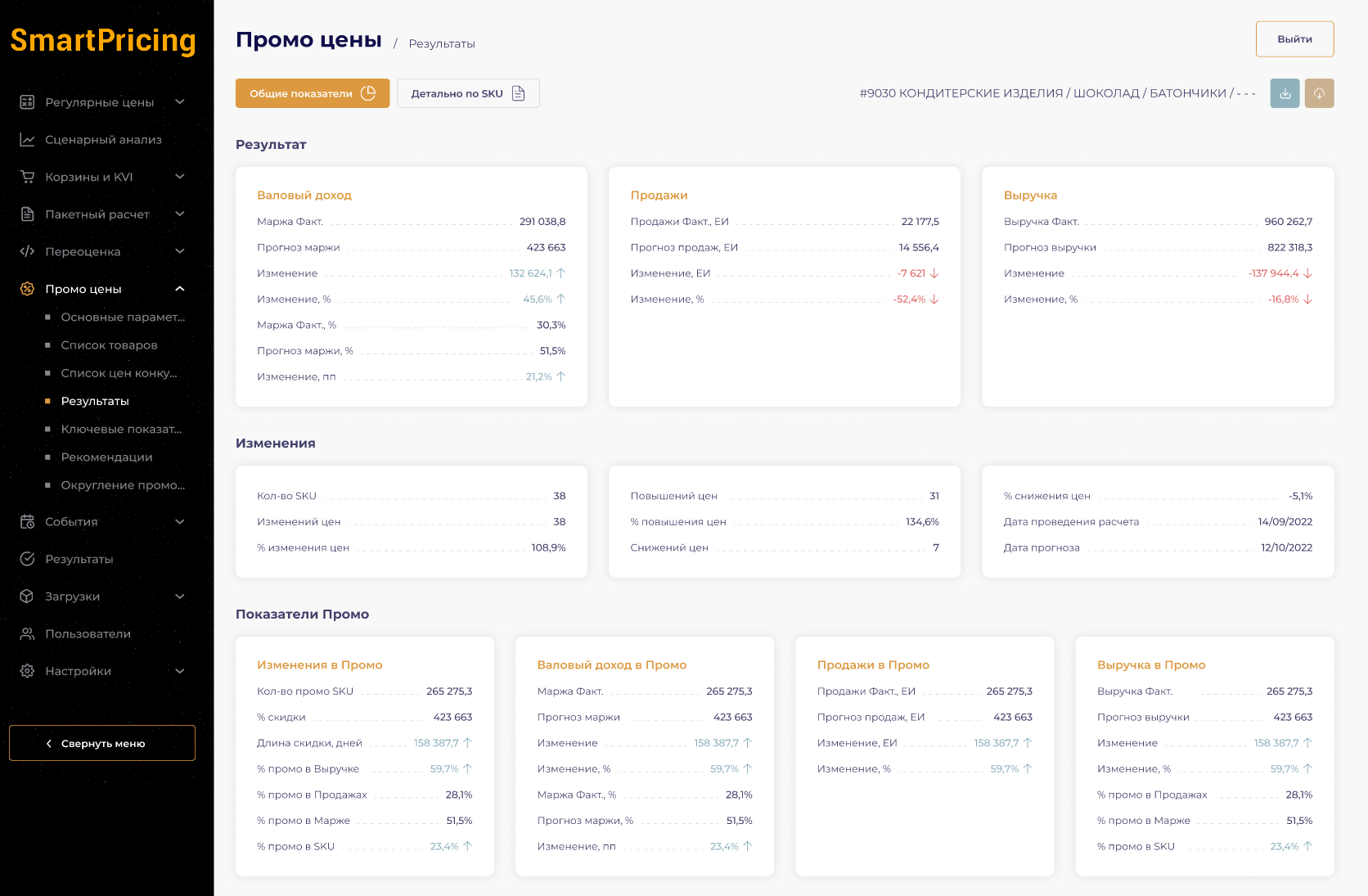
Task: Click % повышения цен value 134,6%
Action: (x=922, y=522)
